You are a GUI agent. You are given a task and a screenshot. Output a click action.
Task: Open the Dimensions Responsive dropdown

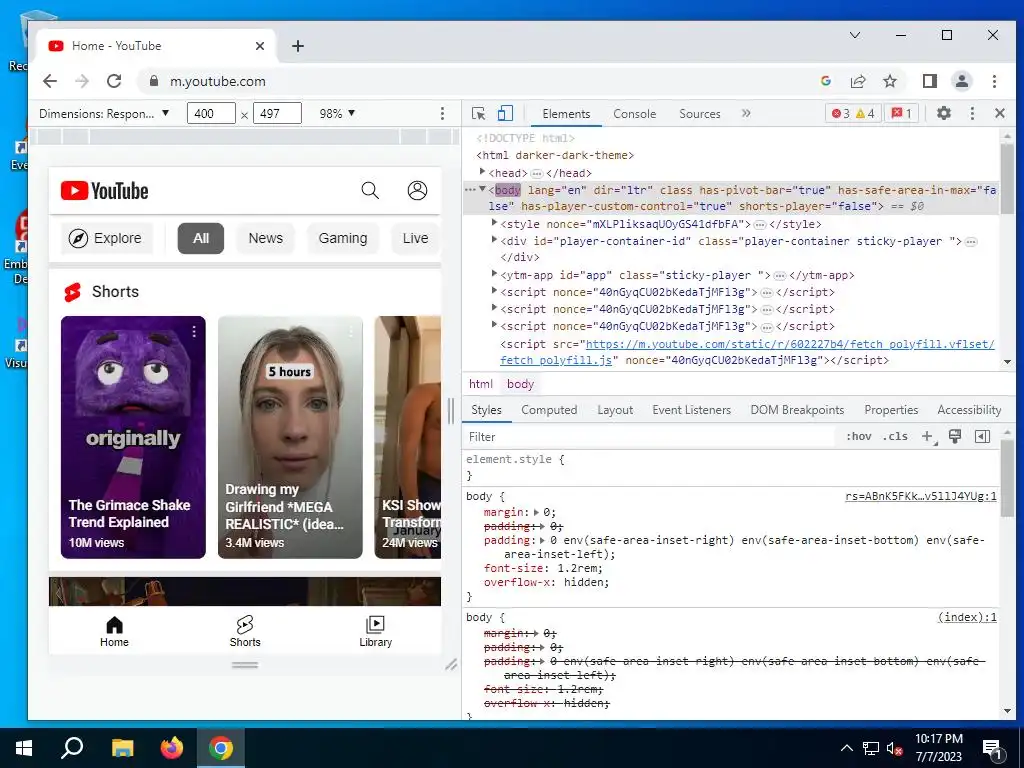[104, 114]
